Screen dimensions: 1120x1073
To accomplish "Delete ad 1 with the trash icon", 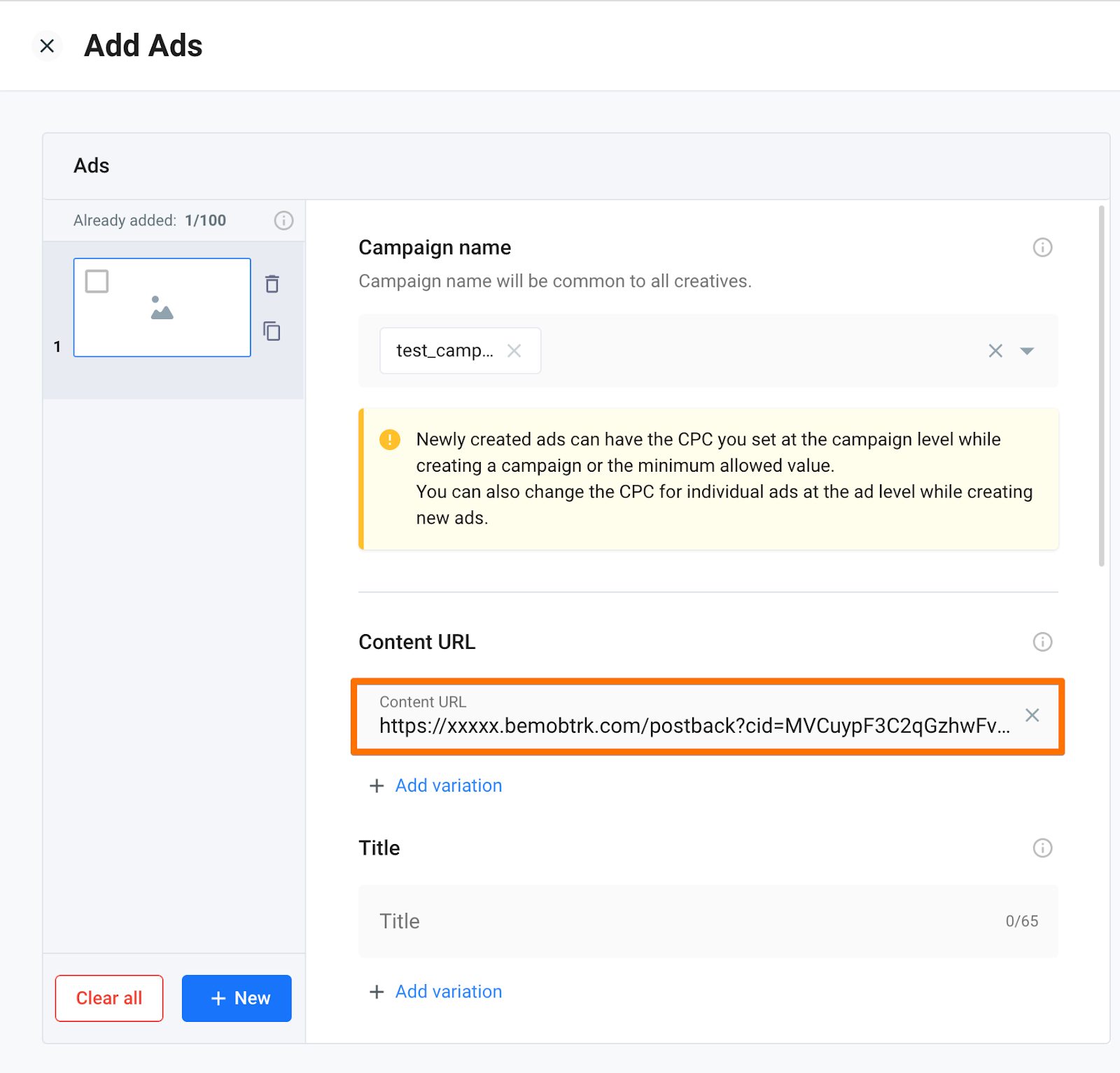I will click(x=272, y=283).
